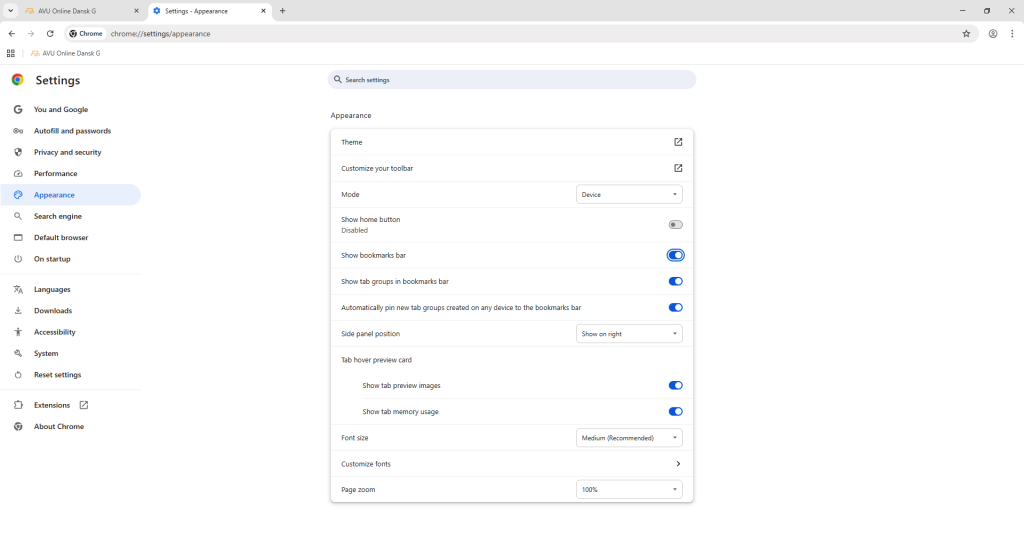Open the profile avatar icon
The width and height of the screenshot is (1024, 555).
(x=993, y=33)
